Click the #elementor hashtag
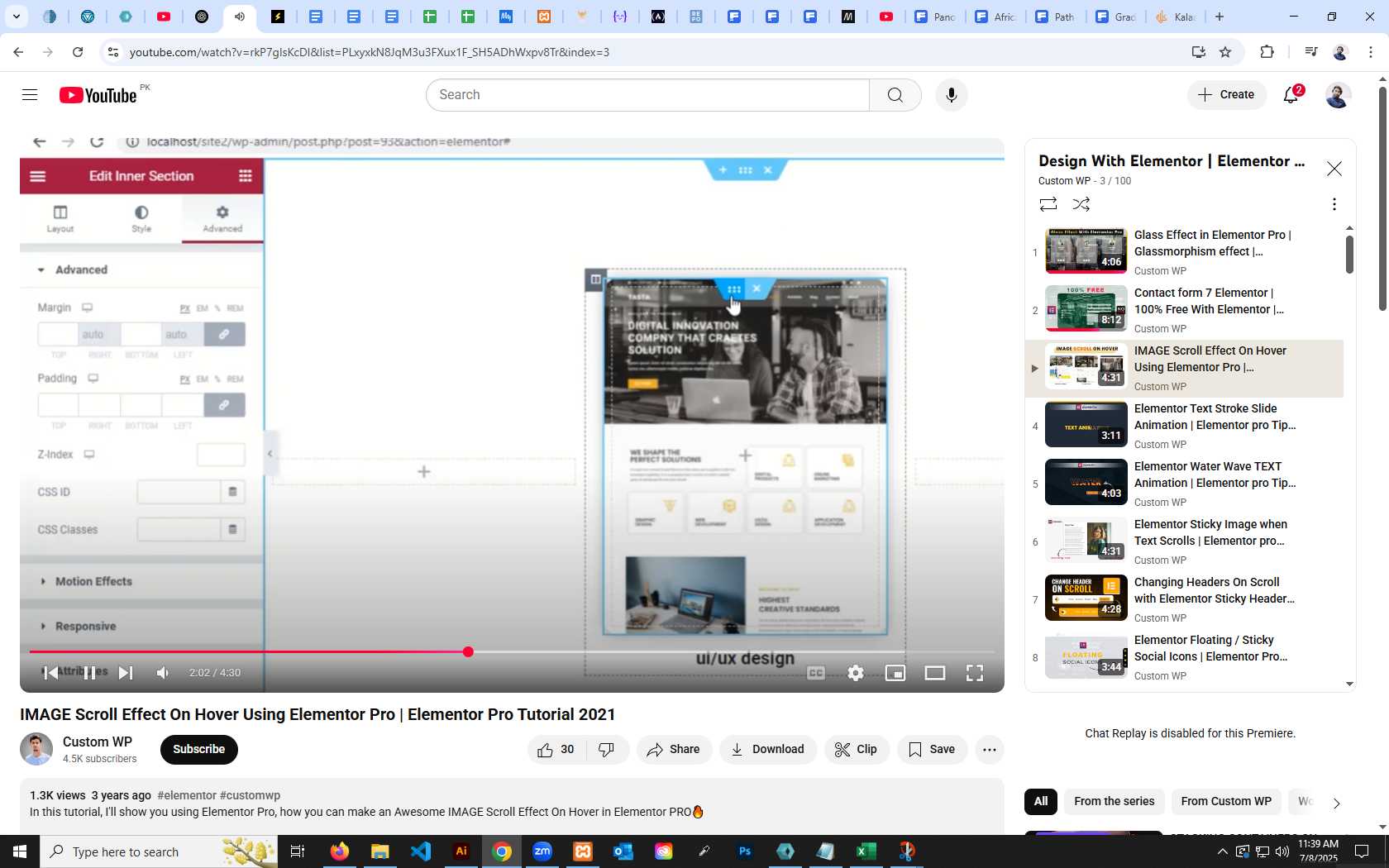 click(x=187, y=795)
